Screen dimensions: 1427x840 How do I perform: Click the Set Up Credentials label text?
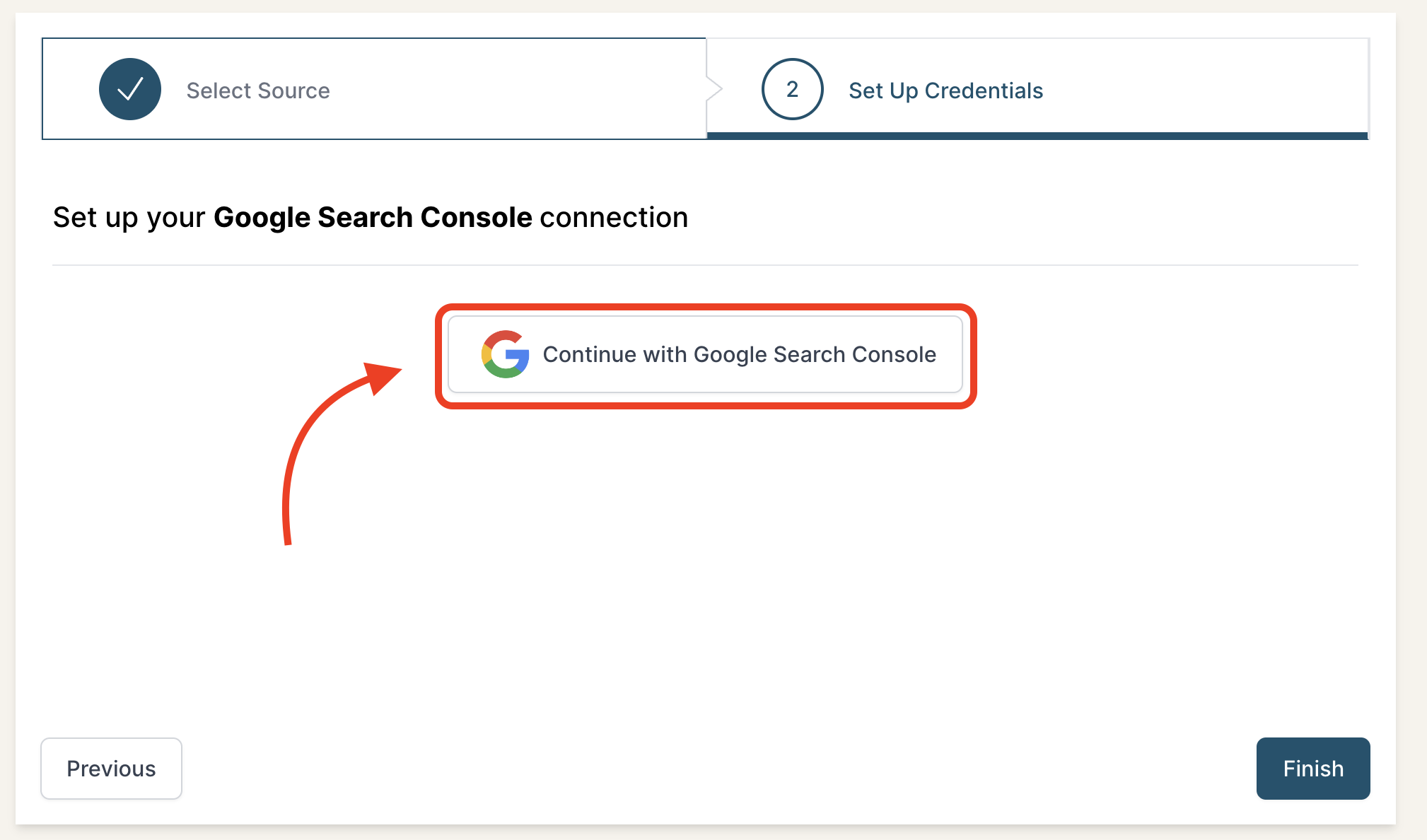pyautogui.click(x=945, y=91)
